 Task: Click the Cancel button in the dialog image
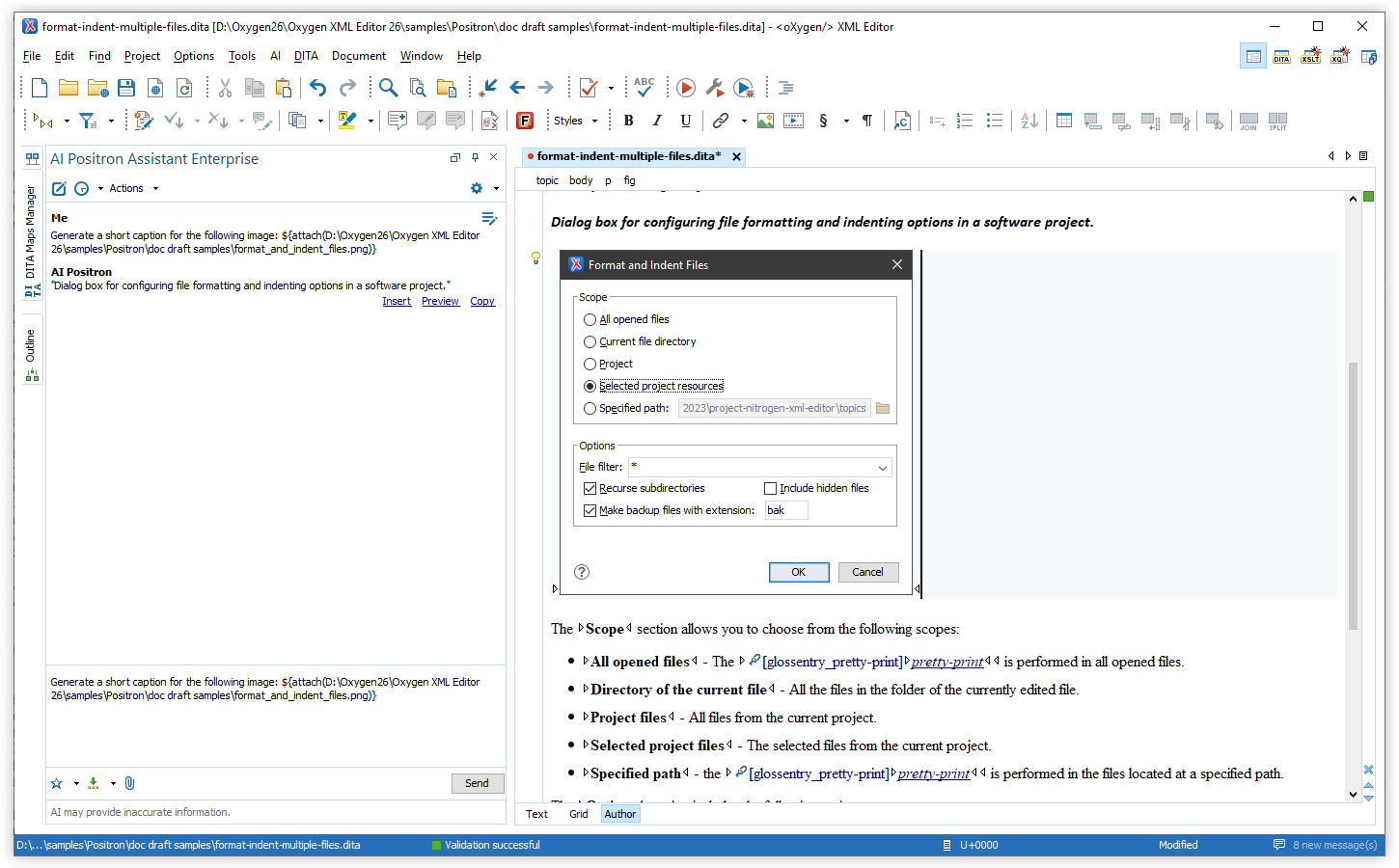tap(868, 572)
